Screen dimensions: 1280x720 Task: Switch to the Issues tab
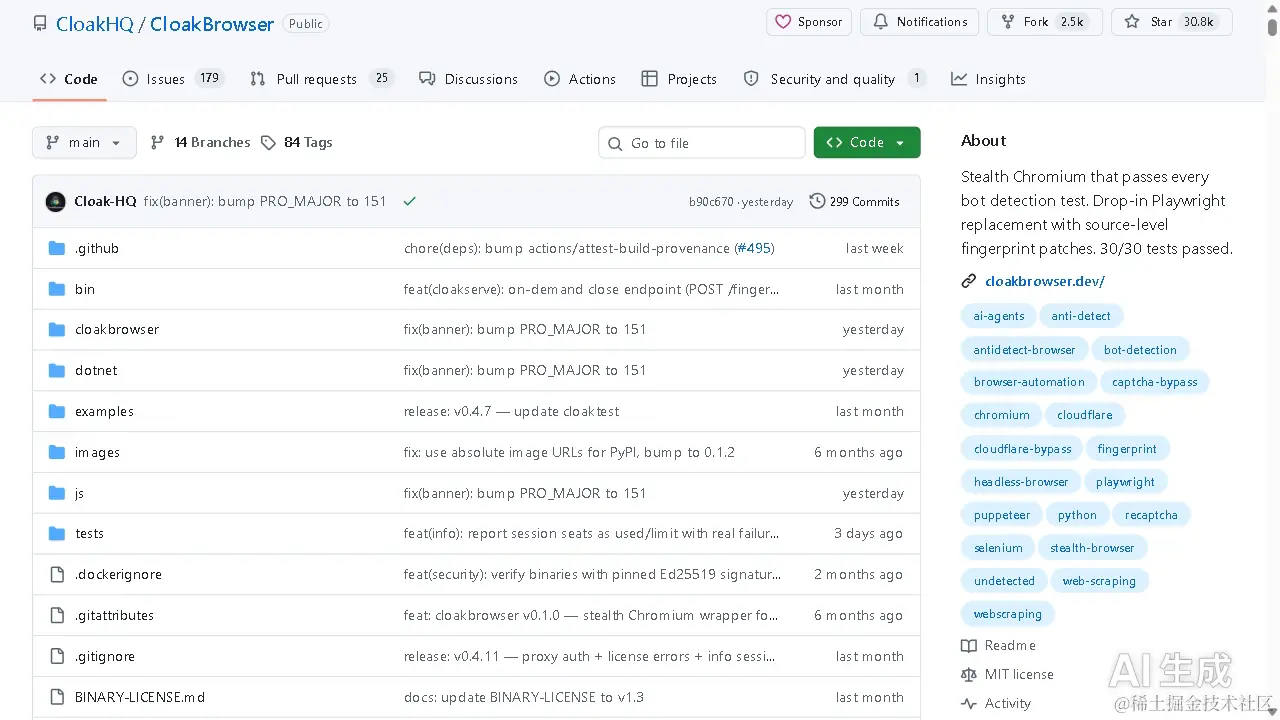(173, 79)
